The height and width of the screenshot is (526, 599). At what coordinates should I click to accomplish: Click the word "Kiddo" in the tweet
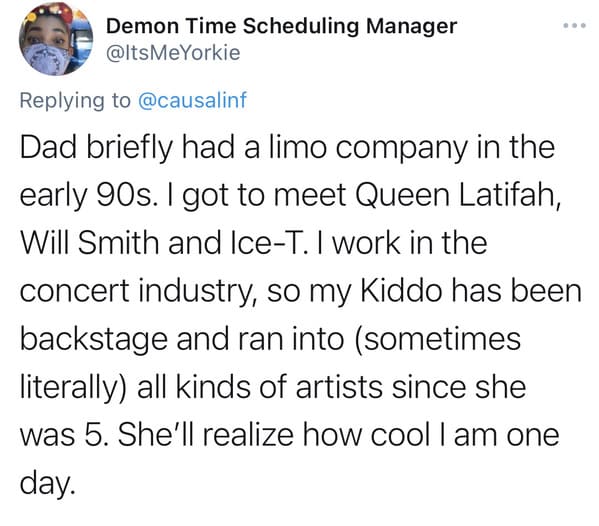pos(401,291)
